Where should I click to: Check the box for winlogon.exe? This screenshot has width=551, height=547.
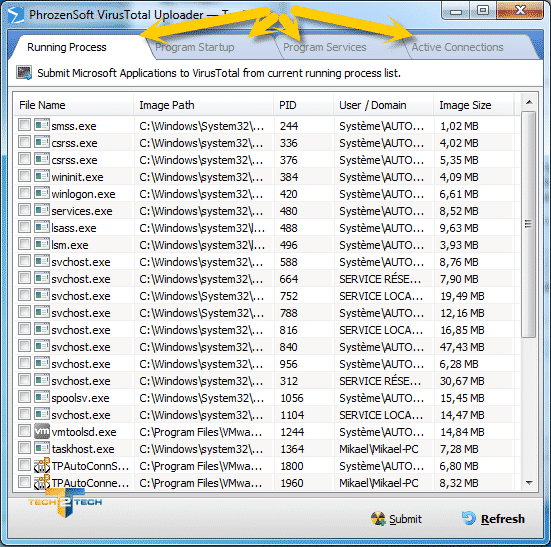(24, 193)
